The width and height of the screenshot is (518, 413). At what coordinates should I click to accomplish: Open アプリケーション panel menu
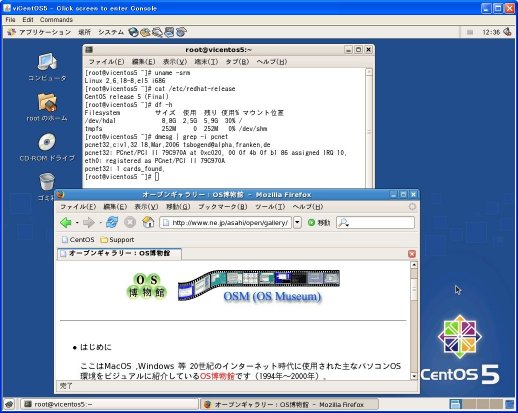coord(39,32)
